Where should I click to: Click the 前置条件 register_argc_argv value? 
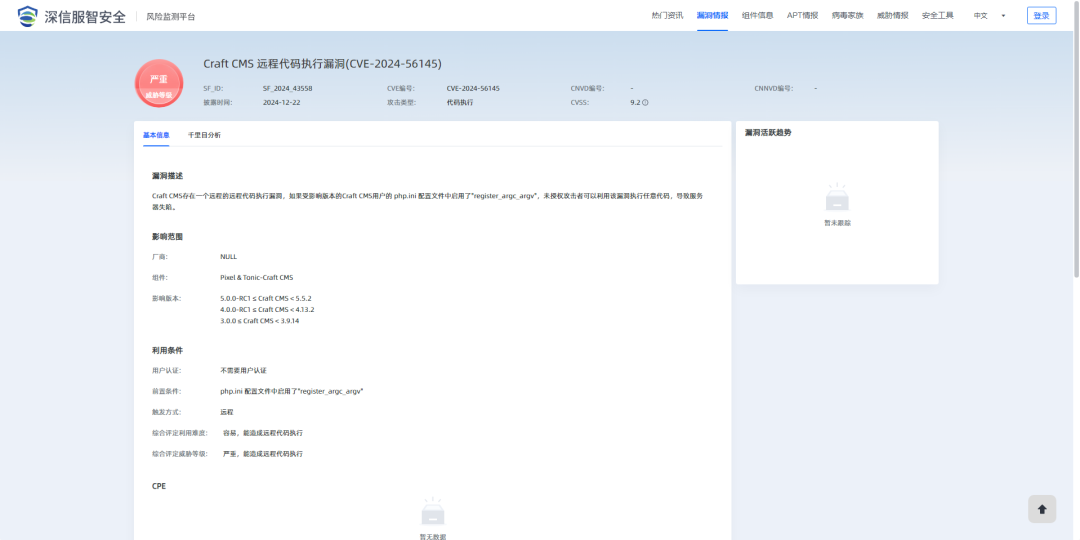pos(292,391)
